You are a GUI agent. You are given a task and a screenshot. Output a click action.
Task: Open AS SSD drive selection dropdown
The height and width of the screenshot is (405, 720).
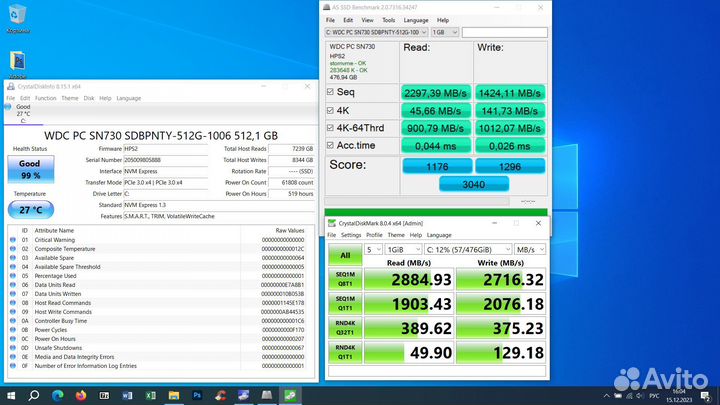tap(376, 32)
